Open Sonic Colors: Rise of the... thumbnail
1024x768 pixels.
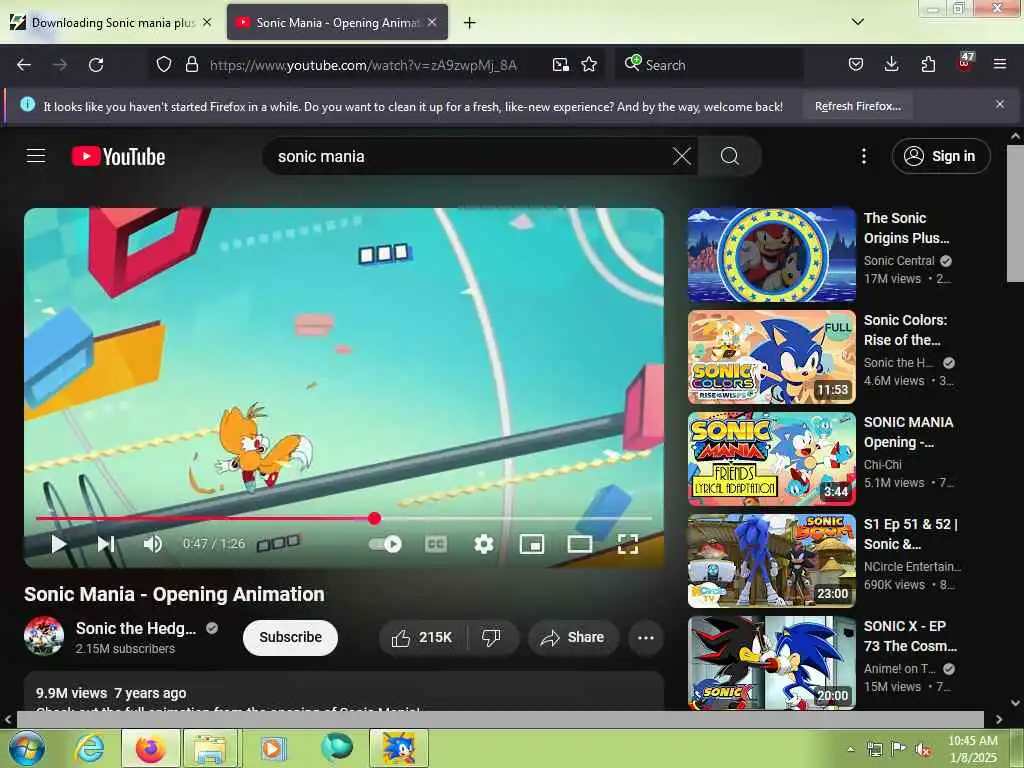771,357
